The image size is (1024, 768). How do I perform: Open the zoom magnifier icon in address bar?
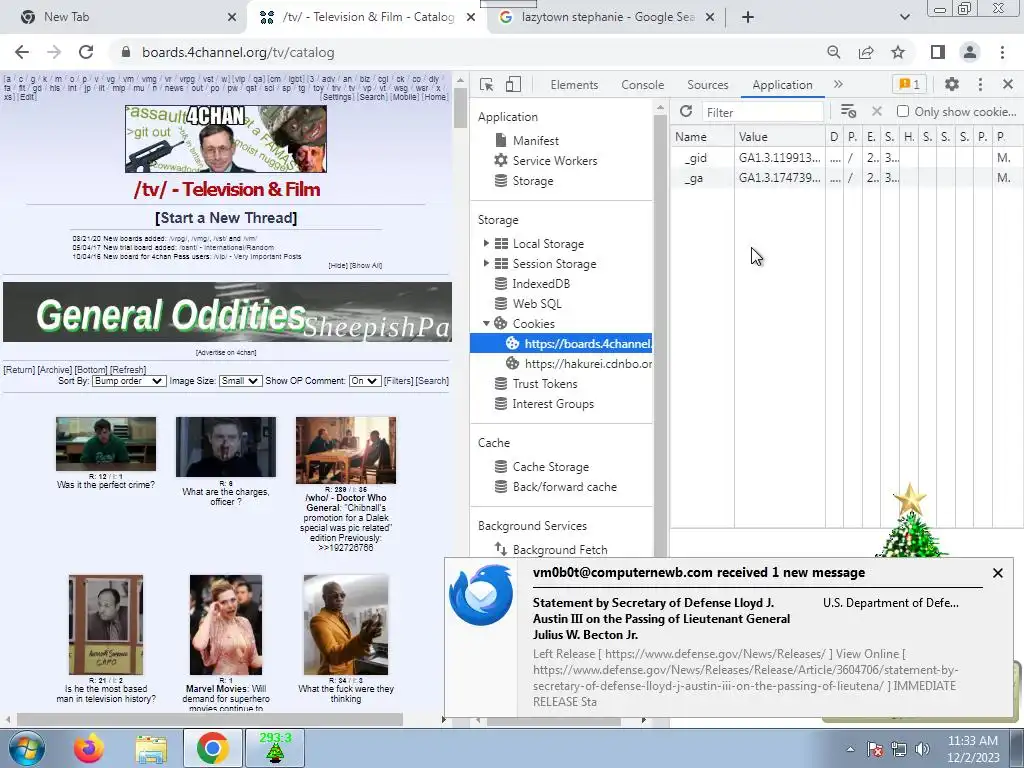tap(834, 52)
